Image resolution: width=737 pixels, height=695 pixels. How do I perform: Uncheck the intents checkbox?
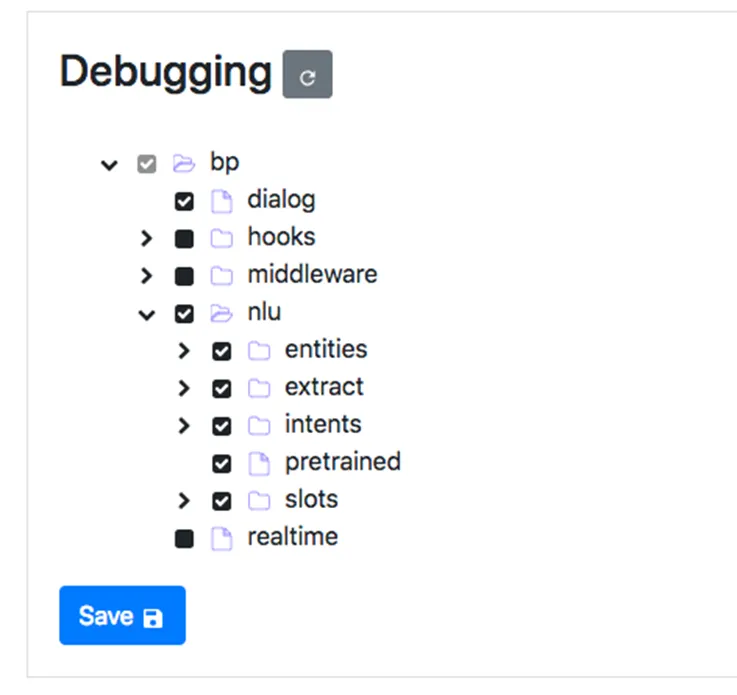221,427
